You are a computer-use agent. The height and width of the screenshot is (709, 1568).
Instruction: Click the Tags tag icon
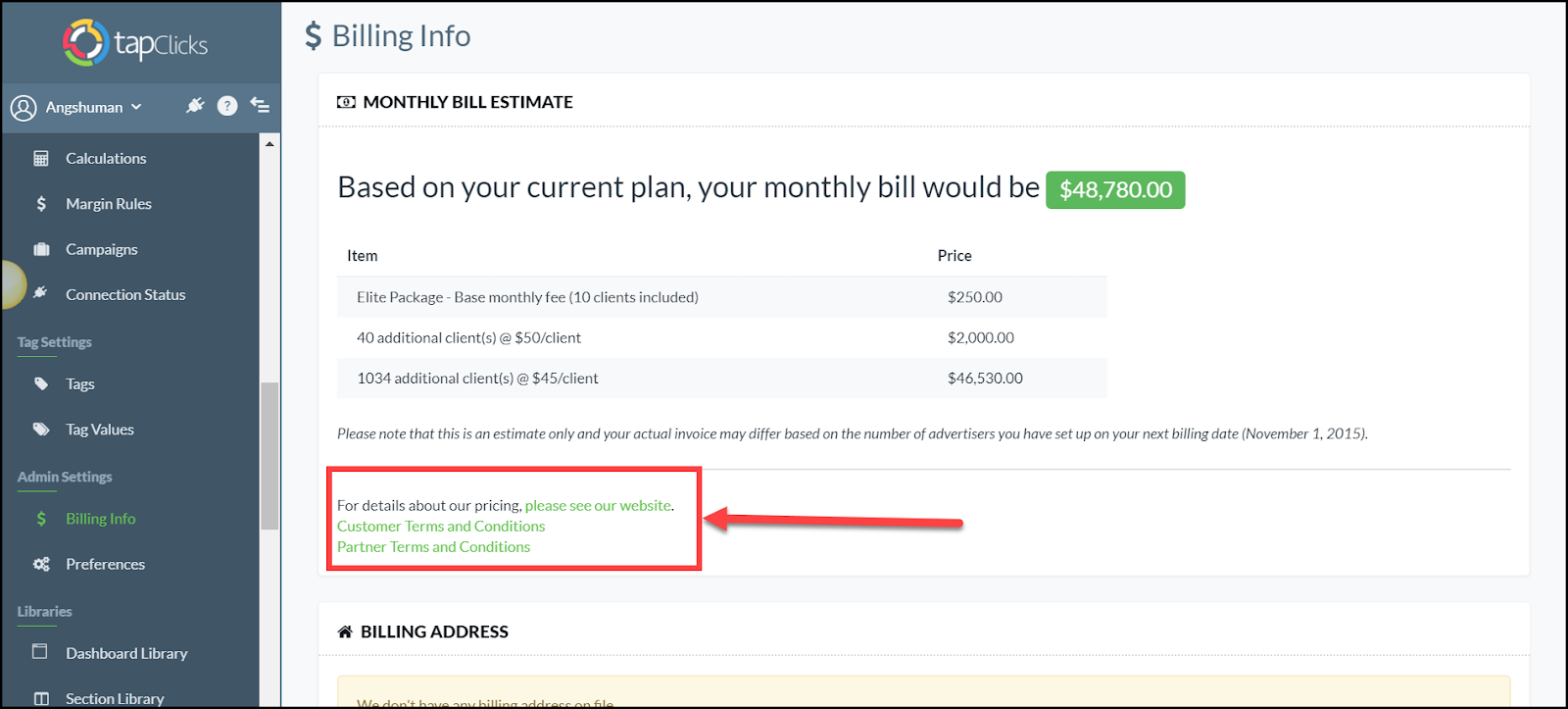pos(41,383)
